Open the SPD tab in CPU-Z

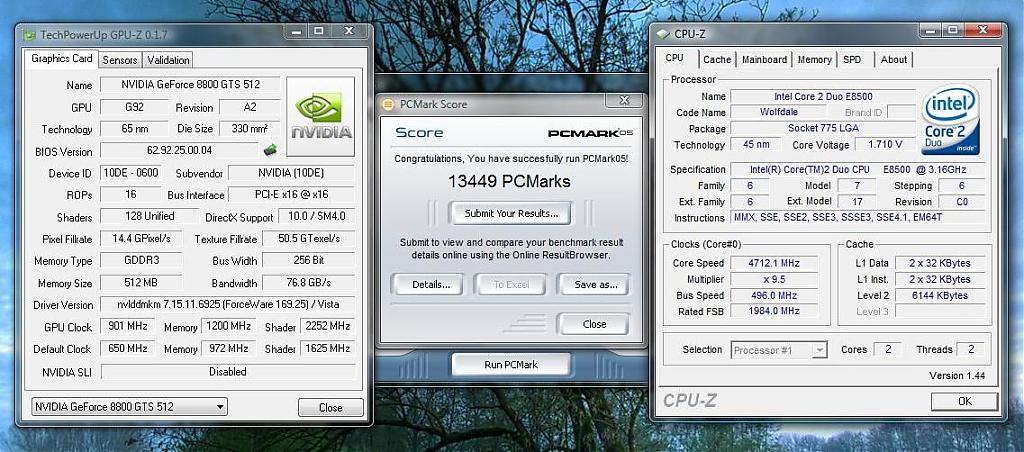pos(852,59)
